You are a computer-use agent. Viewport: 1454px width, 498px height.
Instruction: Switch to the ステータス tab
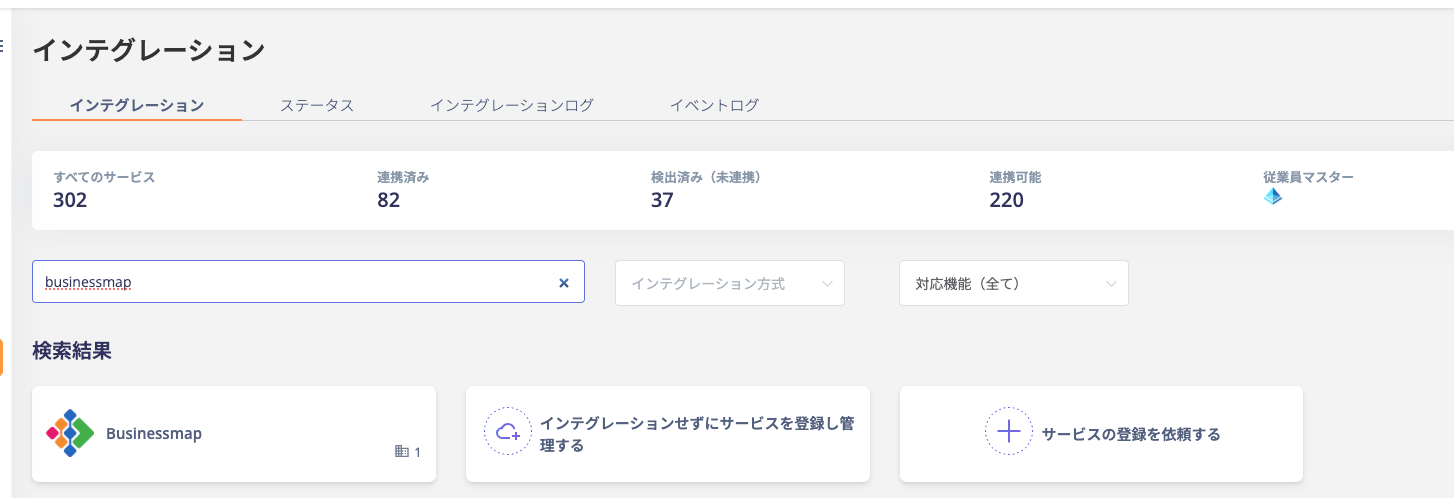[317, 105]
